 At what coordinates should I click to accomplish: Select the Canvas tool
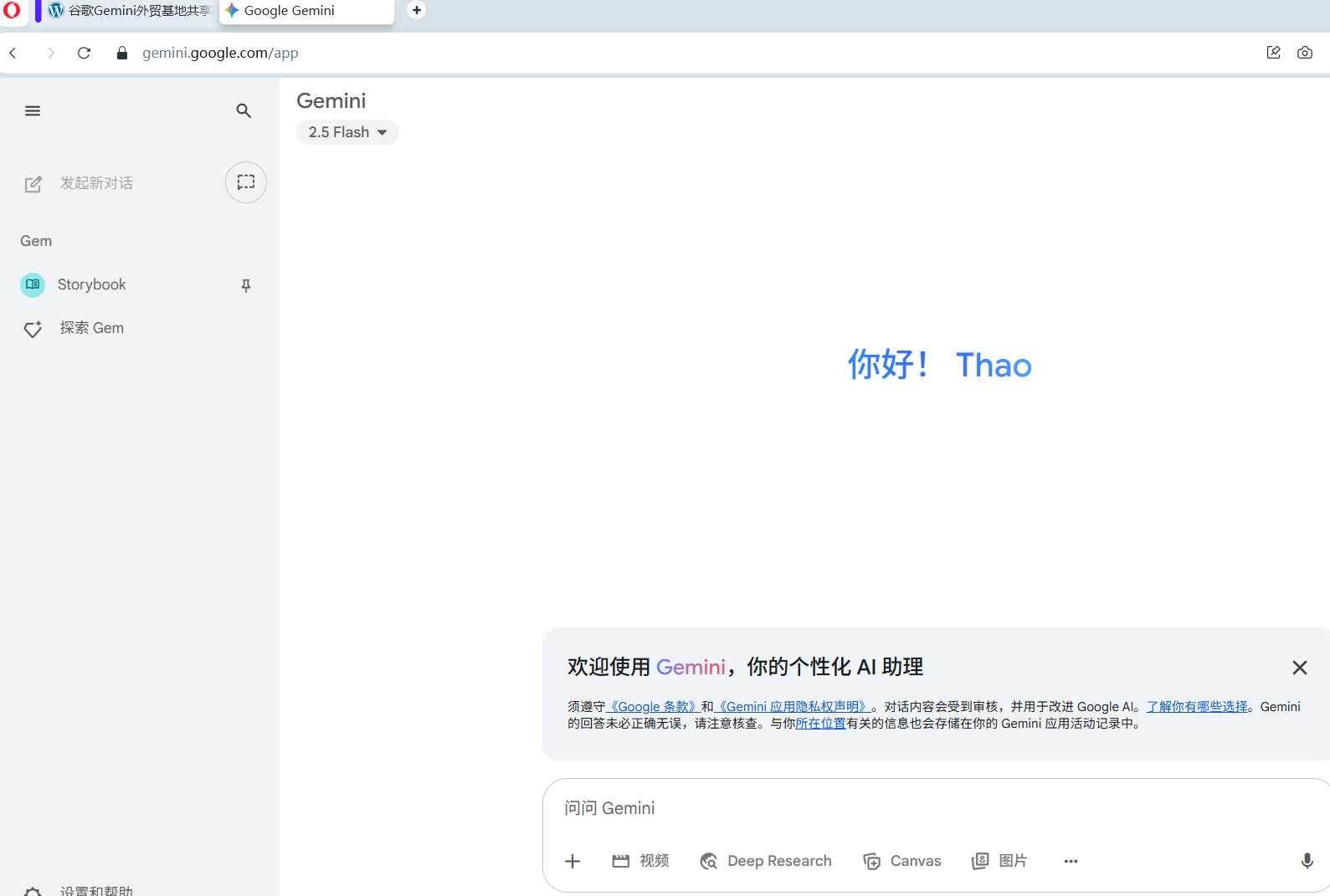[902, 861]
